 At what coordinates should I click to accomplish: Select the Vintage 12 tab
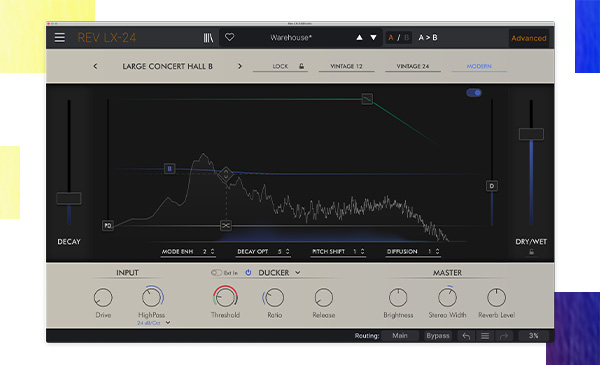pyautogui.click(x=346, y=66)
